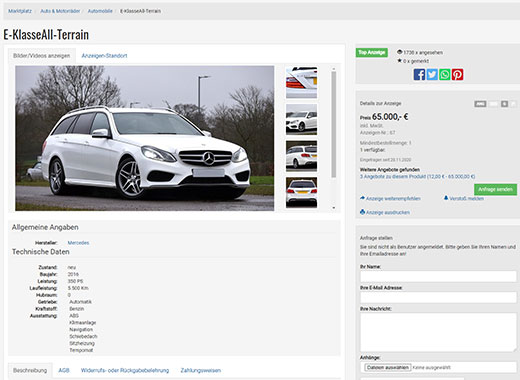Open the Mercedes manufacturer link
This screenshot has width=520, height=380.
(78, 243)
